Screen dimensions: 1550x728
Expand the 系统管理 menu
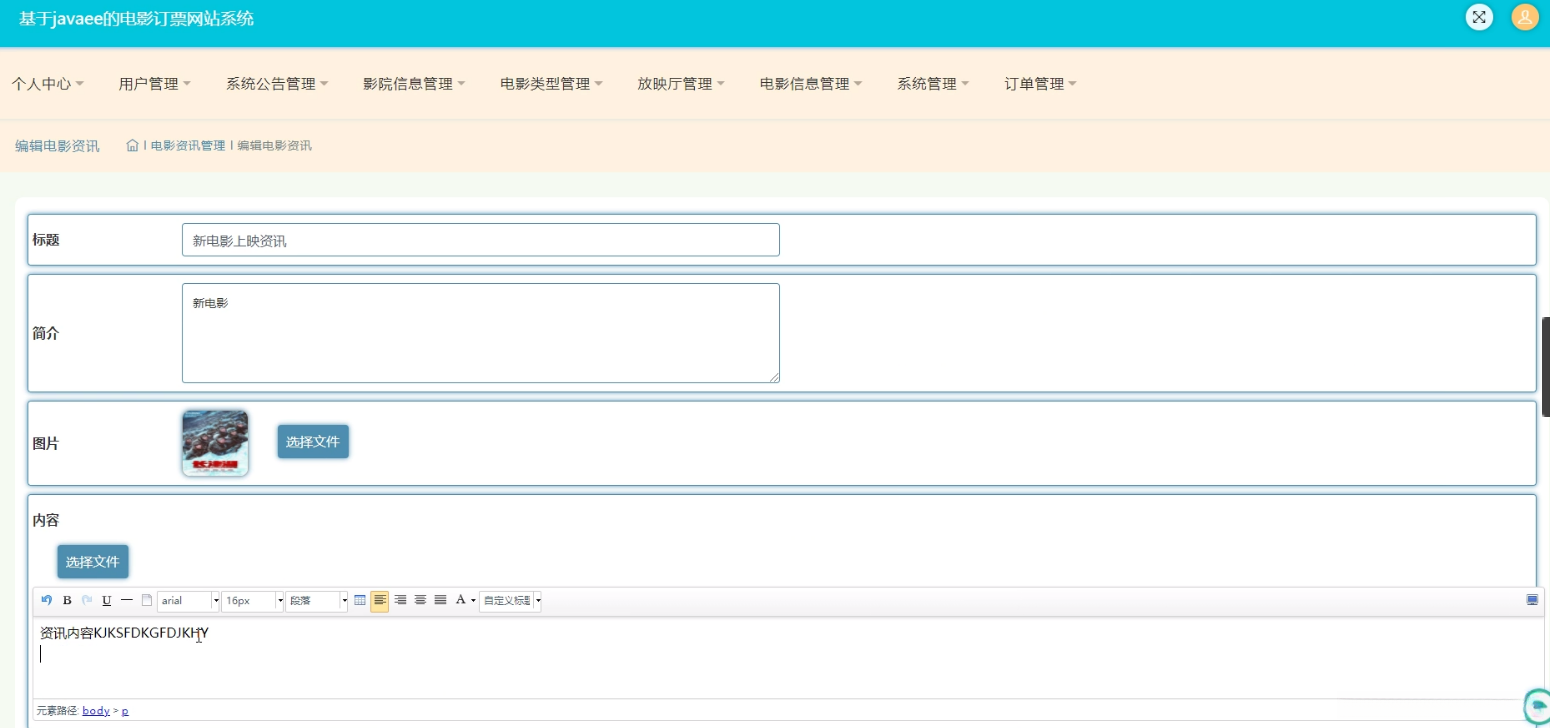[x=933, y=84]
